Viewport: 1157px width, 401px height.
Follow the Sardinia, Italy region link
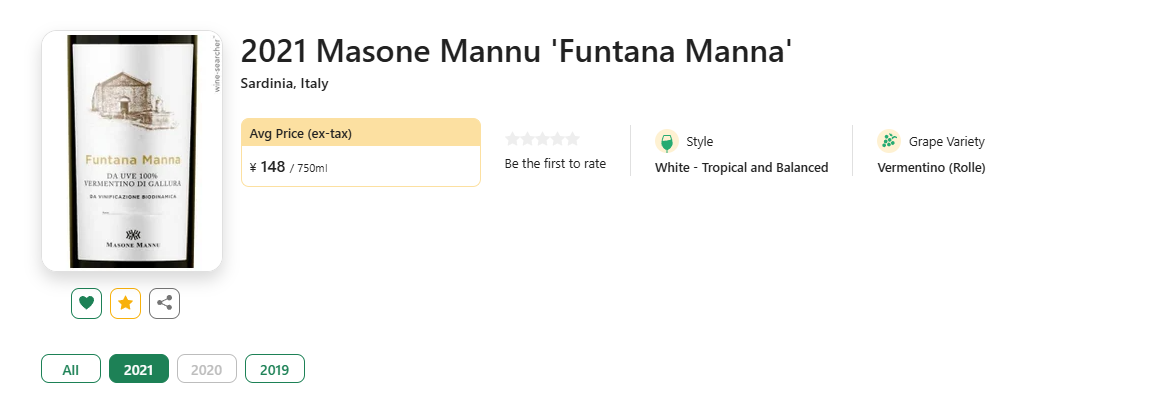(284, 83)
